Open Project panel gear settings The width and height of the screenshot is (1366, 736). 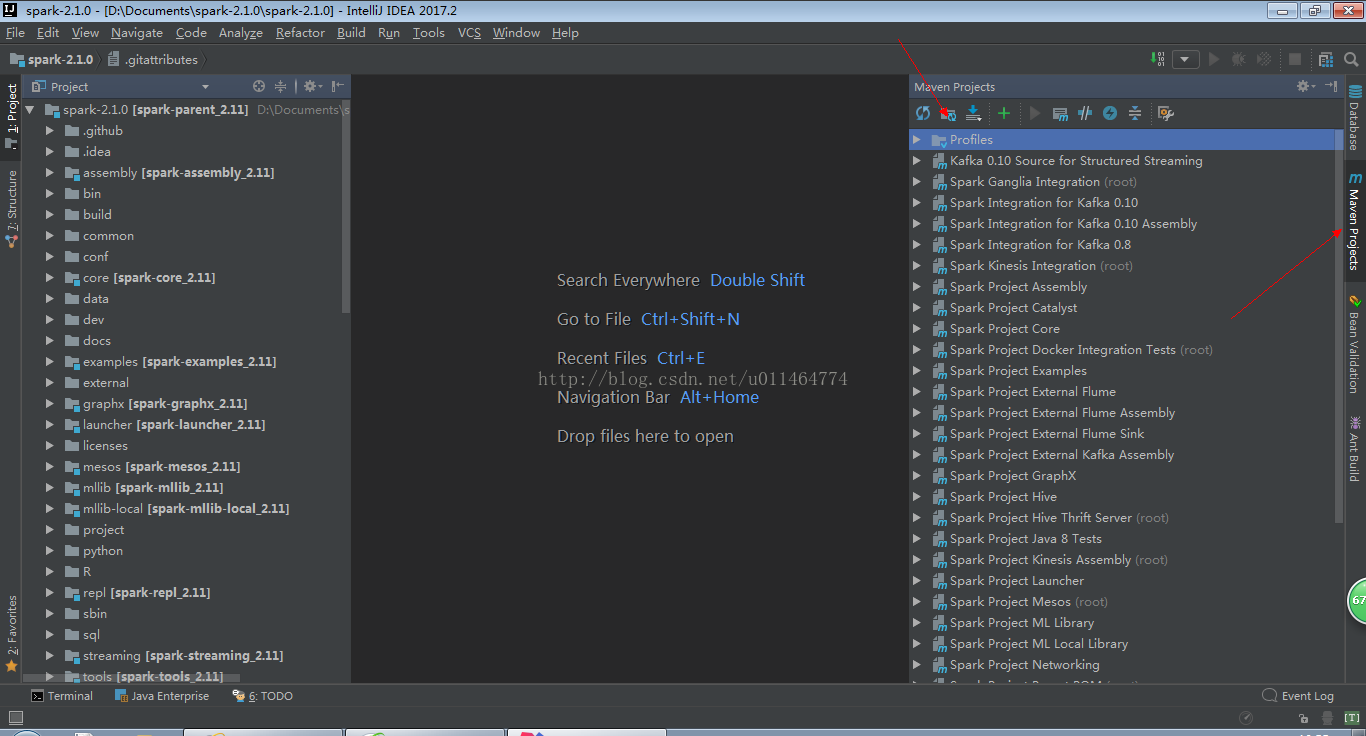(x=312, y=87)
